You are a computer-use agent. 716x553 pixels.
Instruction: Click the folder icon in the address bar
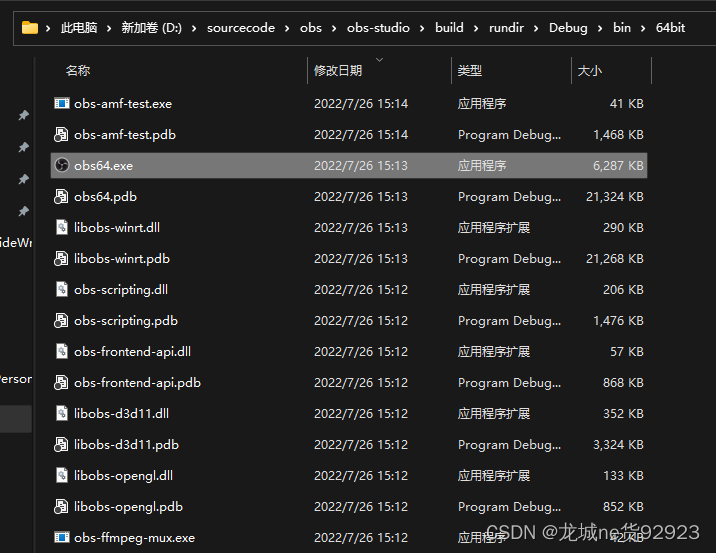click(x=30, y=28)
